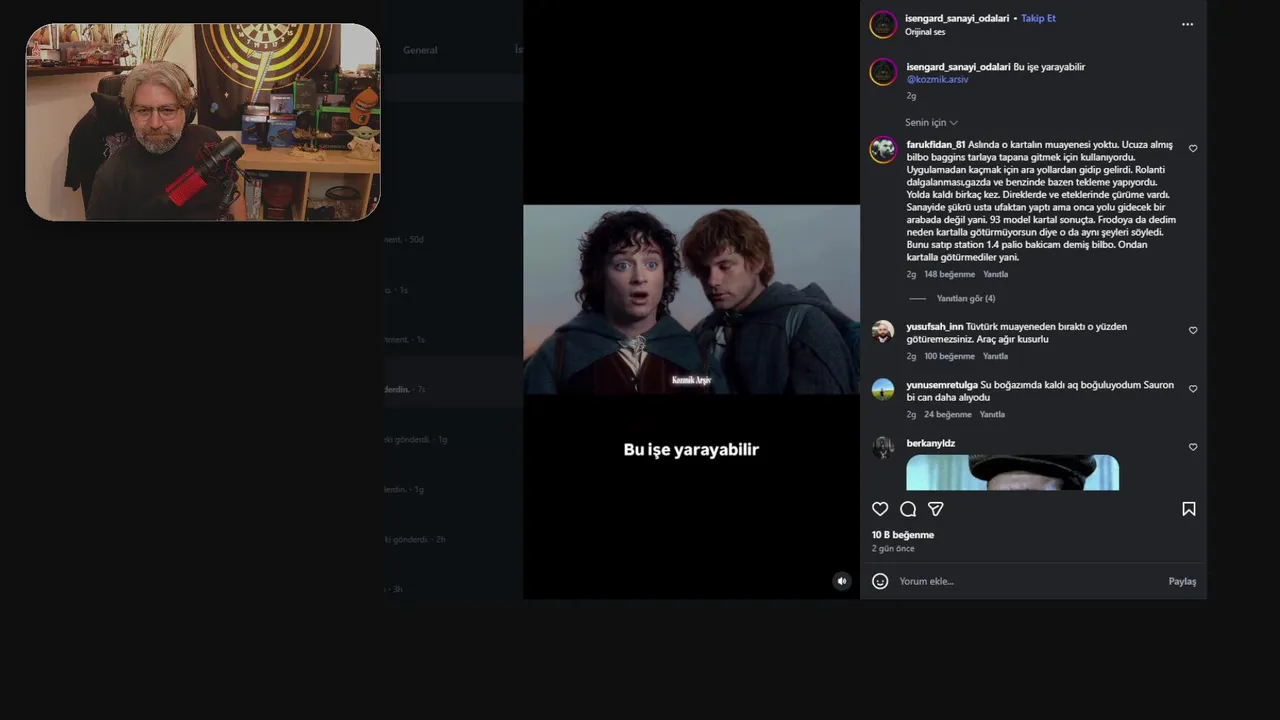Focus the 'Yorum ekle...' comment field
The image size is (1280, 720).
[x=1027, y=581]
